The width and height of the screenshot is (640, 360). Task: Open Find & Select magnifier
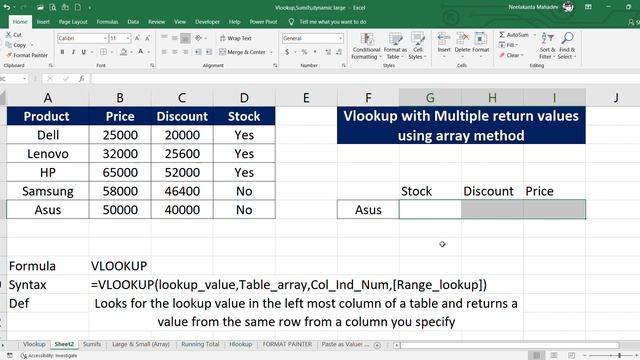[x=567, y=46]
